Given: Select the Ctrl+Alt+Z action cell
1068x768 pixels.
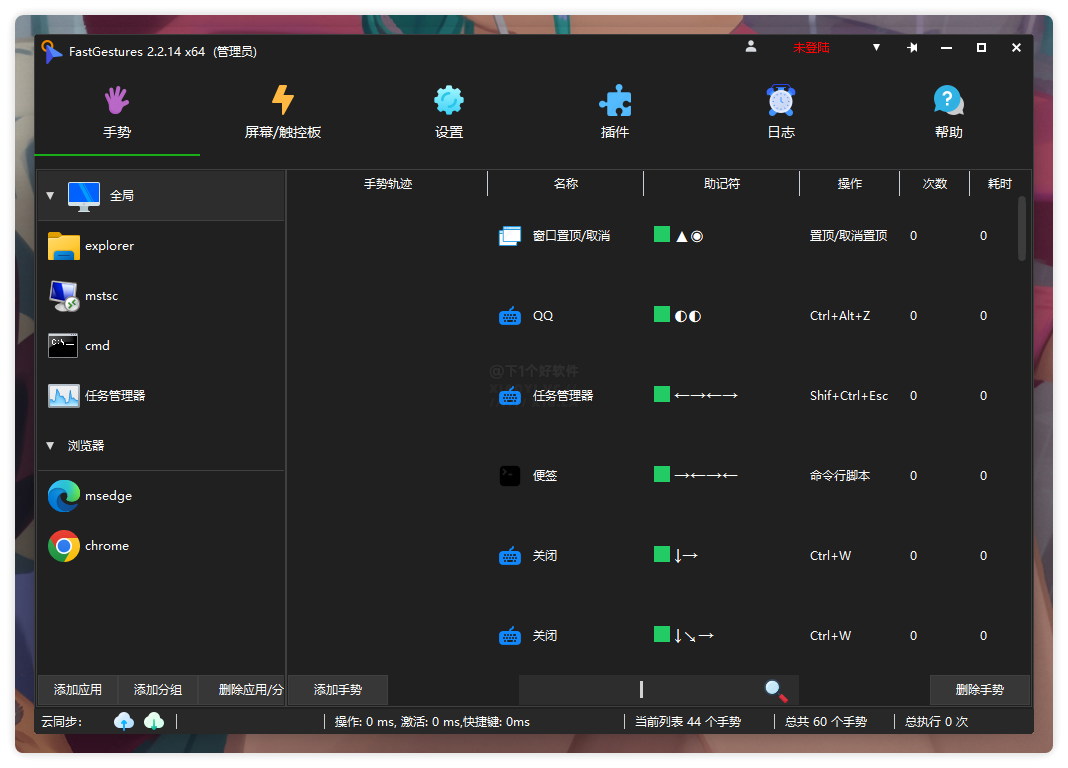Looking at the screenshot, I should [x=840, y=316].
